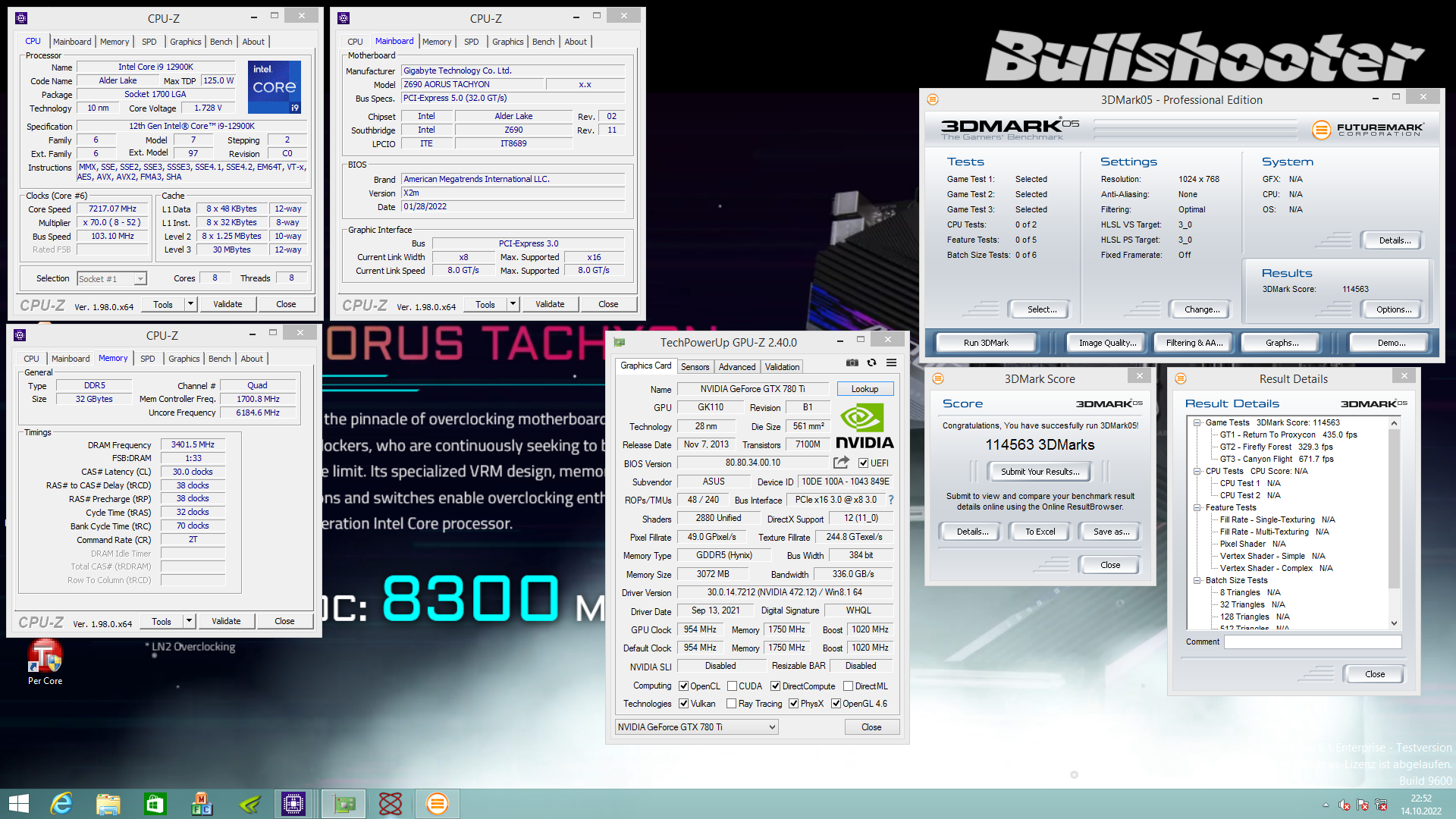Click GPU-Z refresh icon

(872, 363)
